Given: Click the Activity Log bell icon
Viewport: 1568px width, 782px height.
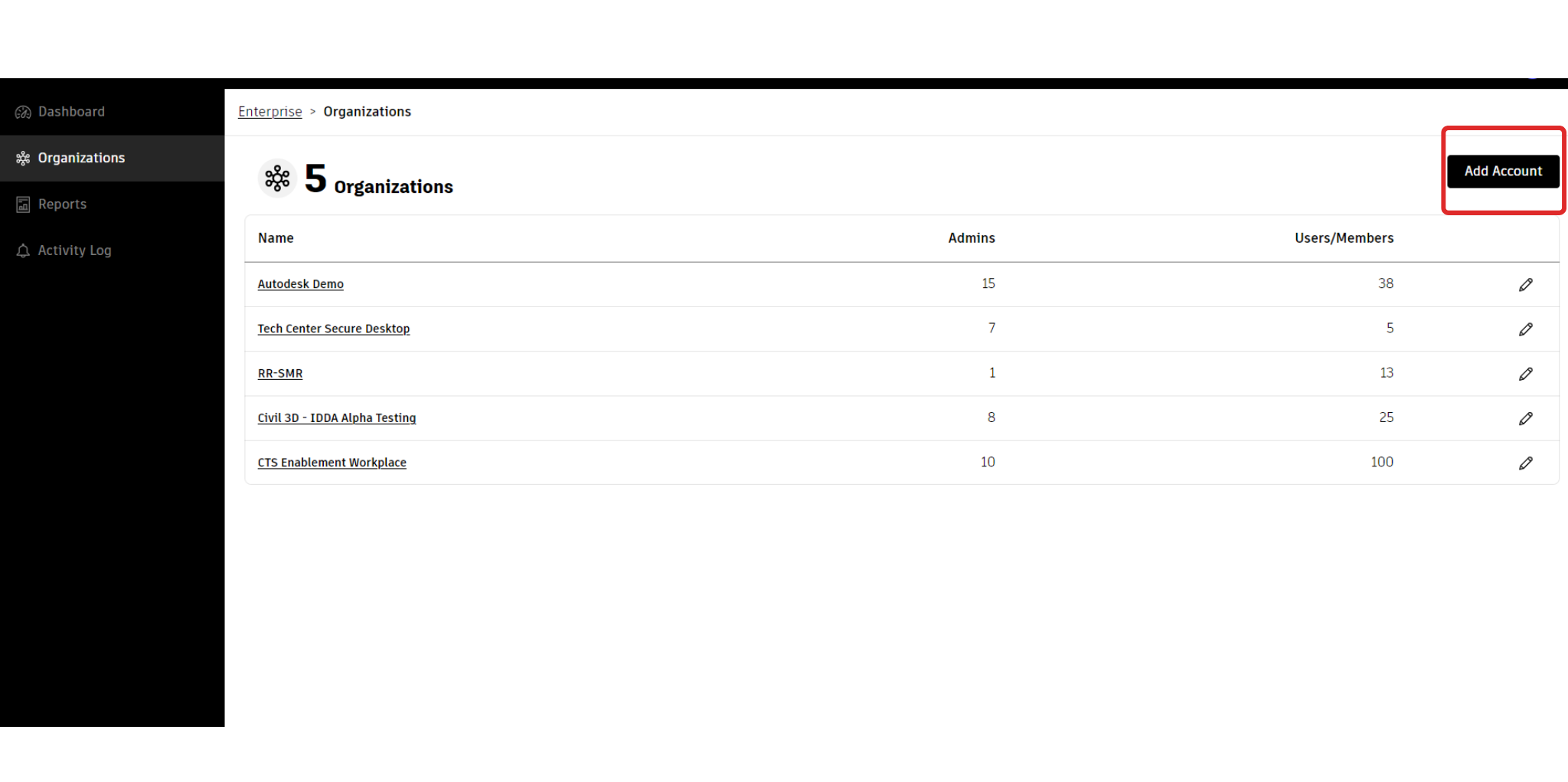Looking at the screenshot, I should [23, 251].
